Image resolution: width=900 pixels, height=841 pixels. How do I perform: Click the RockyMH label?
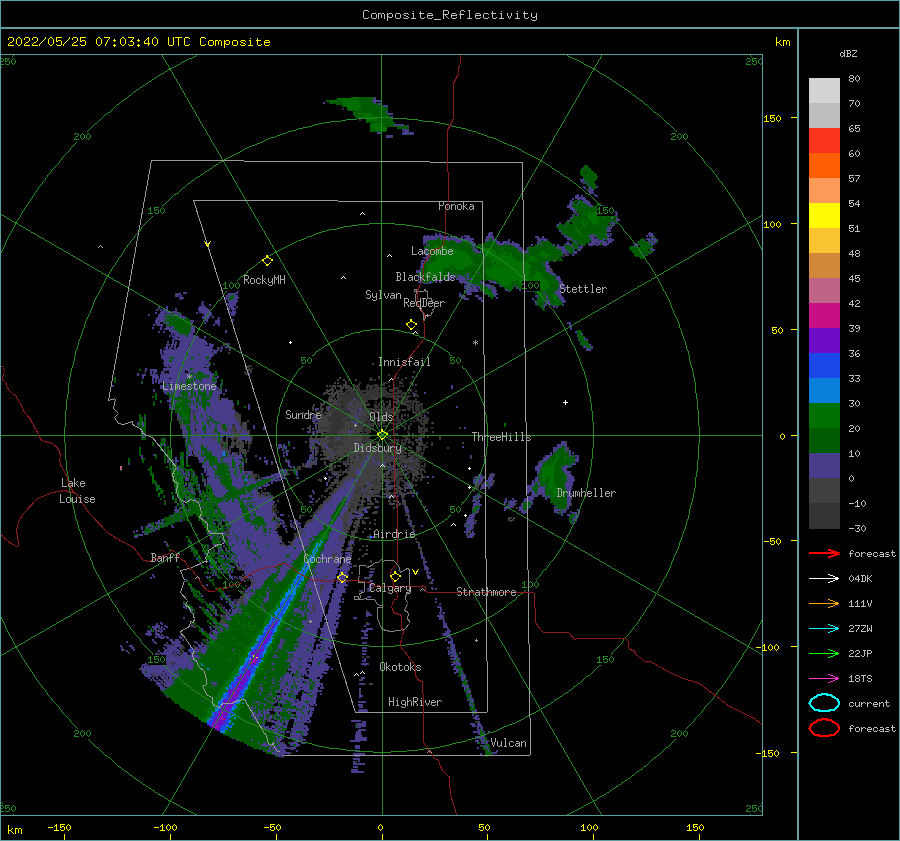[264, 280]
